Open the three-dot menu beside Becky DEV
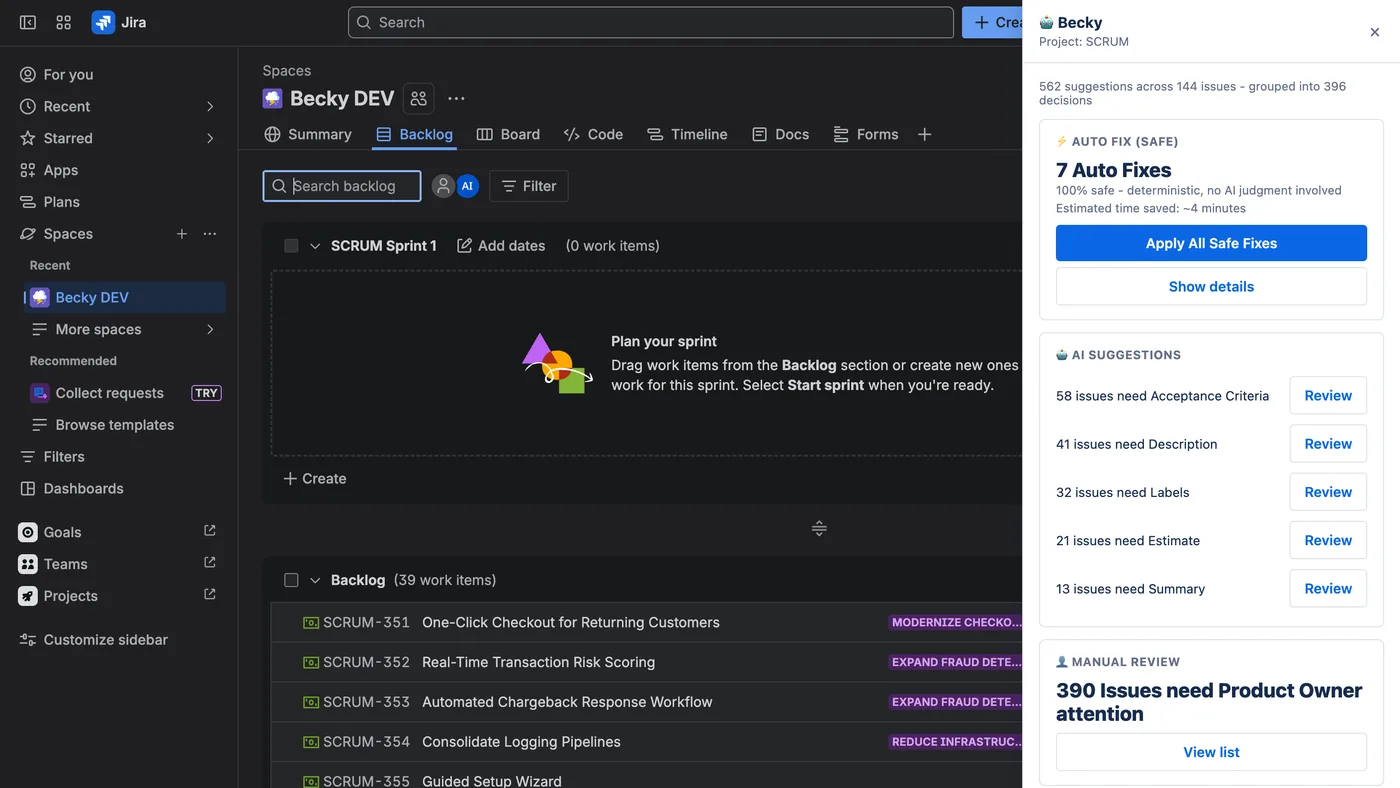 tap(456, 98)
